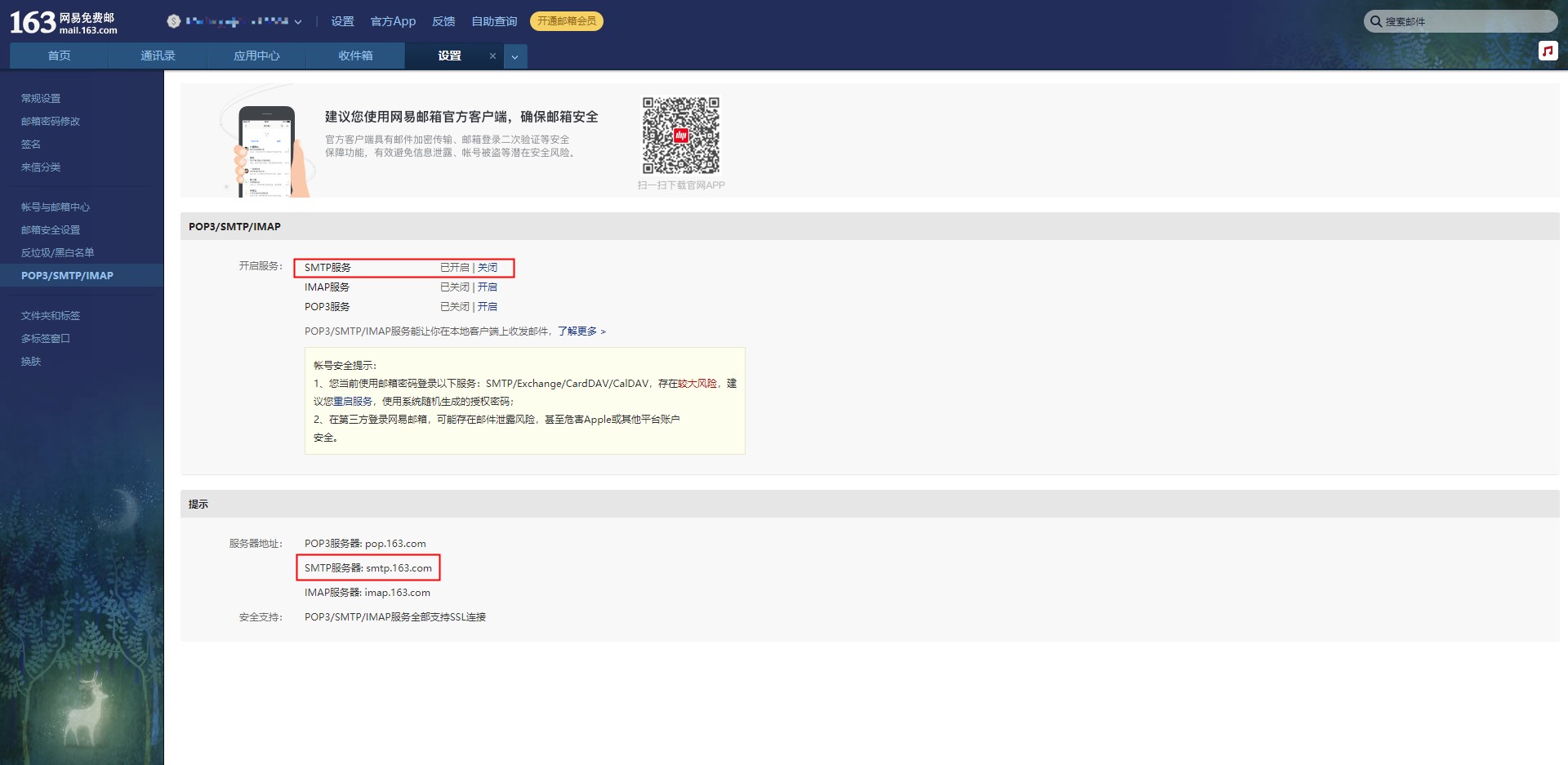1568x765 pixels.
Task: Click the banner headline 建议您使用网易邮箱官方客户端
Action: pyautogui.click(x=461, y=117)
